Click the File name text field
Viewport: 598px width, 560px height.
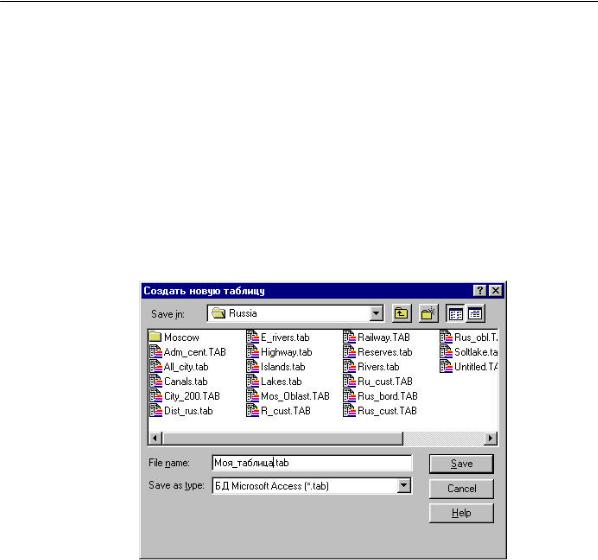point(312,463)
